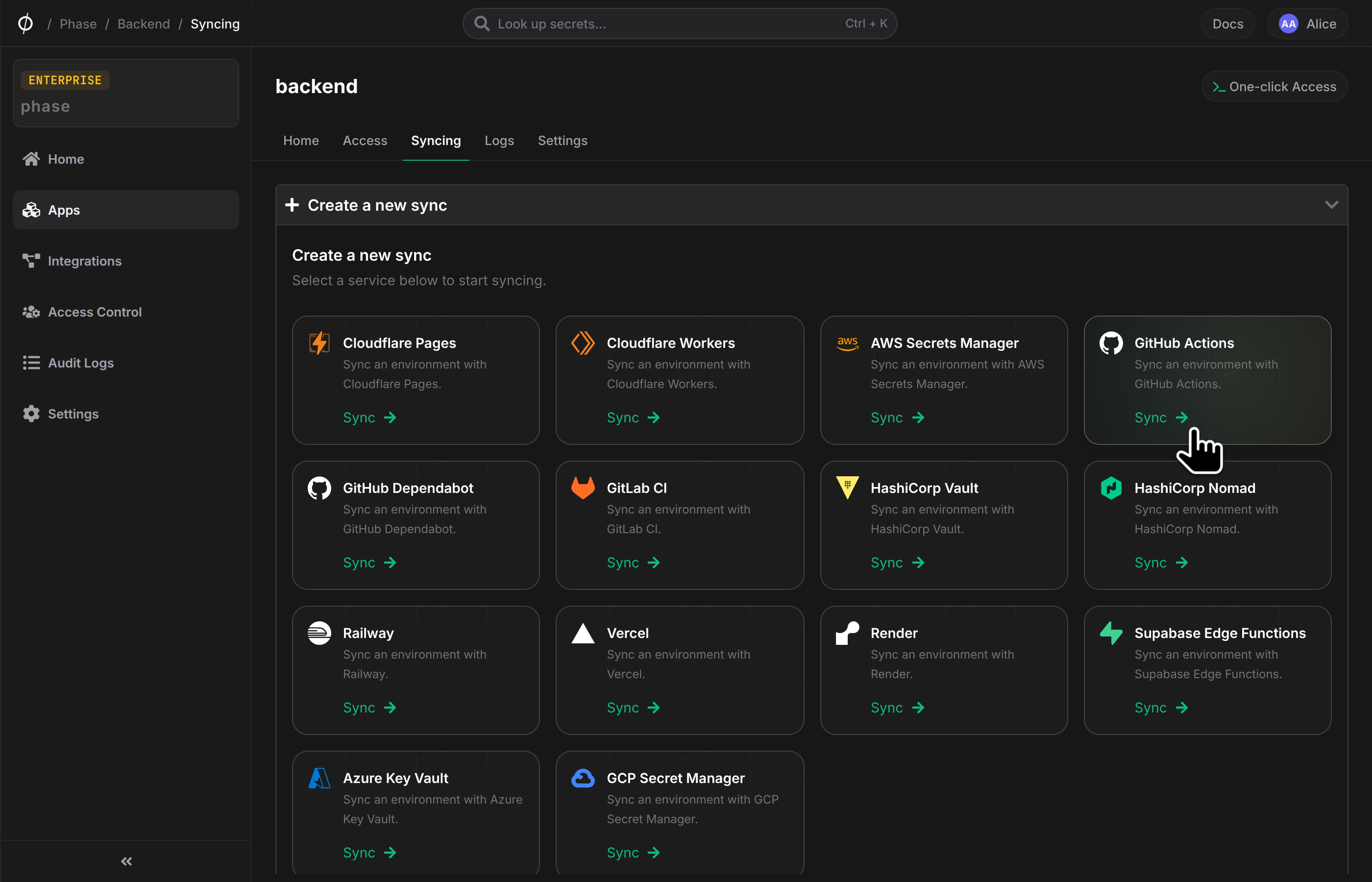Collapse the Create a new sync panel chevron
This screenshot has height=882, width=1372.
pyautogui.click(x=1331, y=204)
